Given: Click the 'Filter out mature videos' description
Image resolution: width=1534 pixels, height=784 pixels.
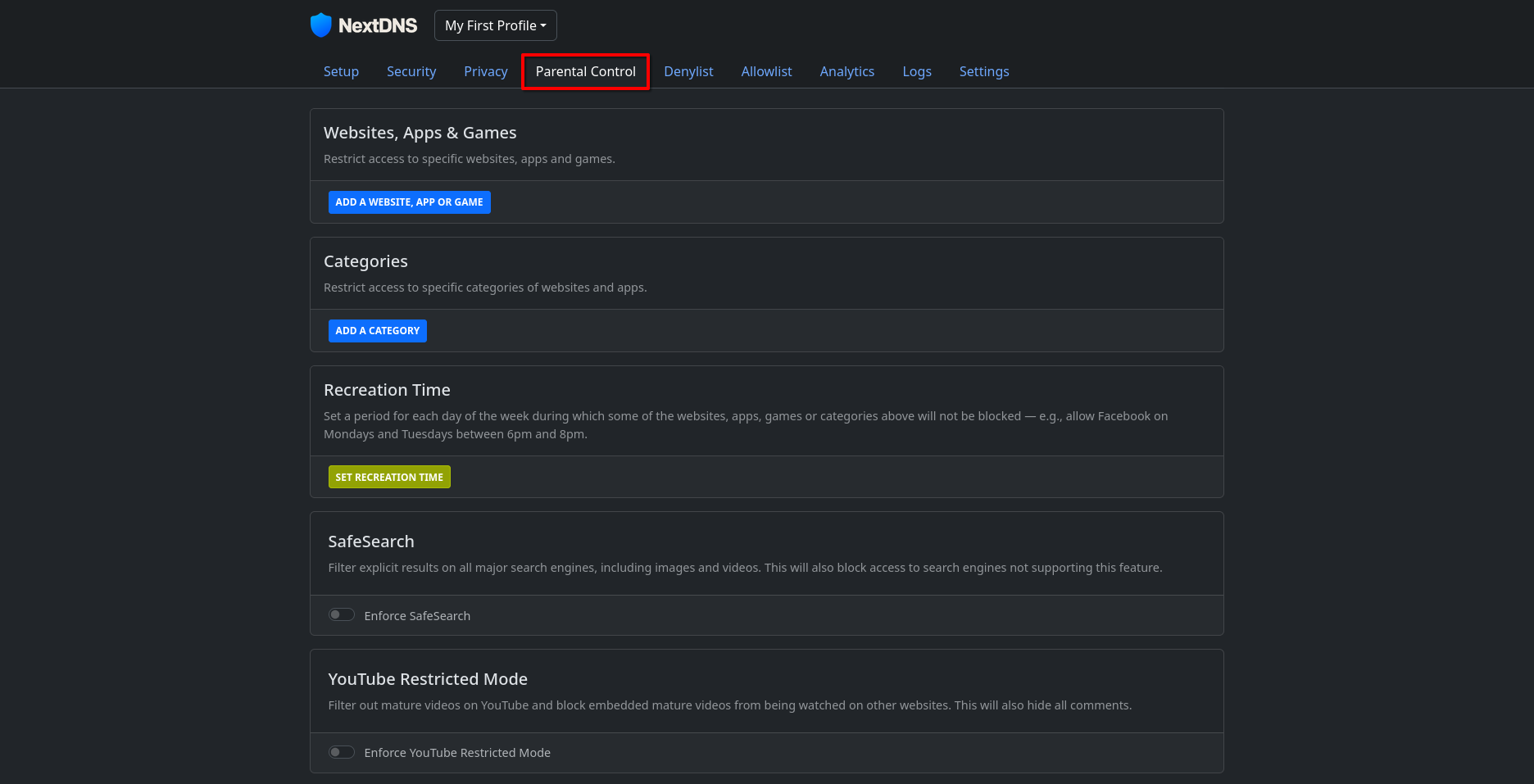Looking at the screenshot, I should pos(730,705).
